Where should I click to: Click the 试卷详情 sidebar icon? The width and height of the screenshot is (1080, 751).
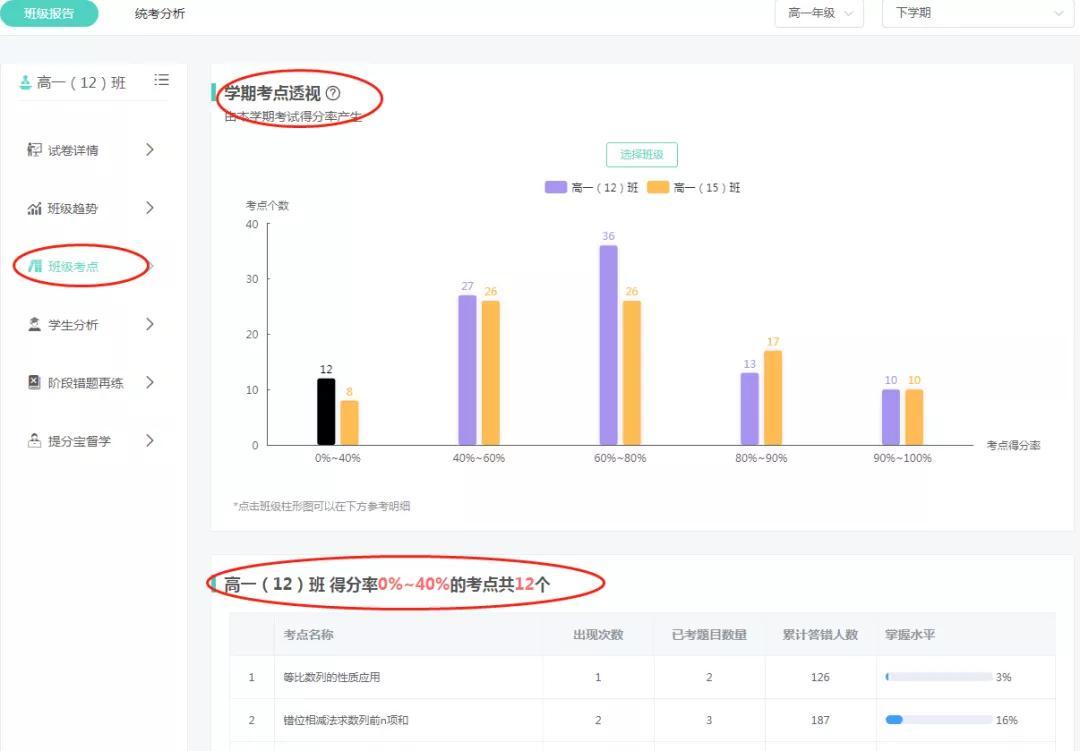[x=35, y=150]
